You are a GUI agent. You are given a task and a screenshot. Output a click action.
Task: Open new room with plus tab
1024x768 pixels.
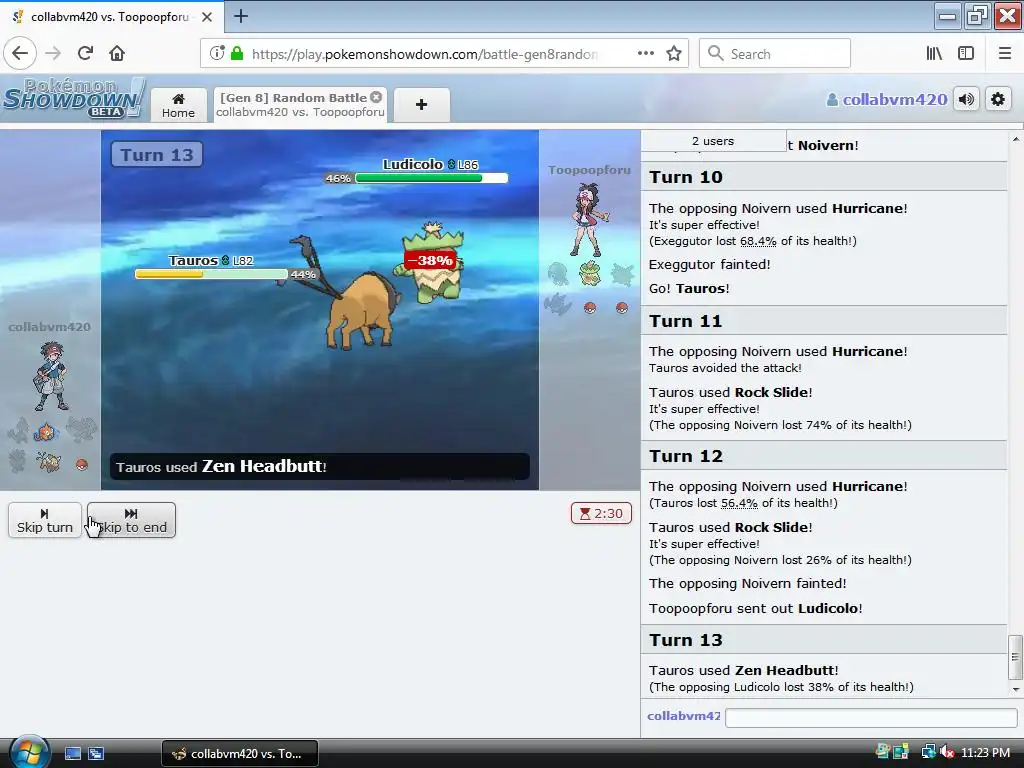pos(421,104)
